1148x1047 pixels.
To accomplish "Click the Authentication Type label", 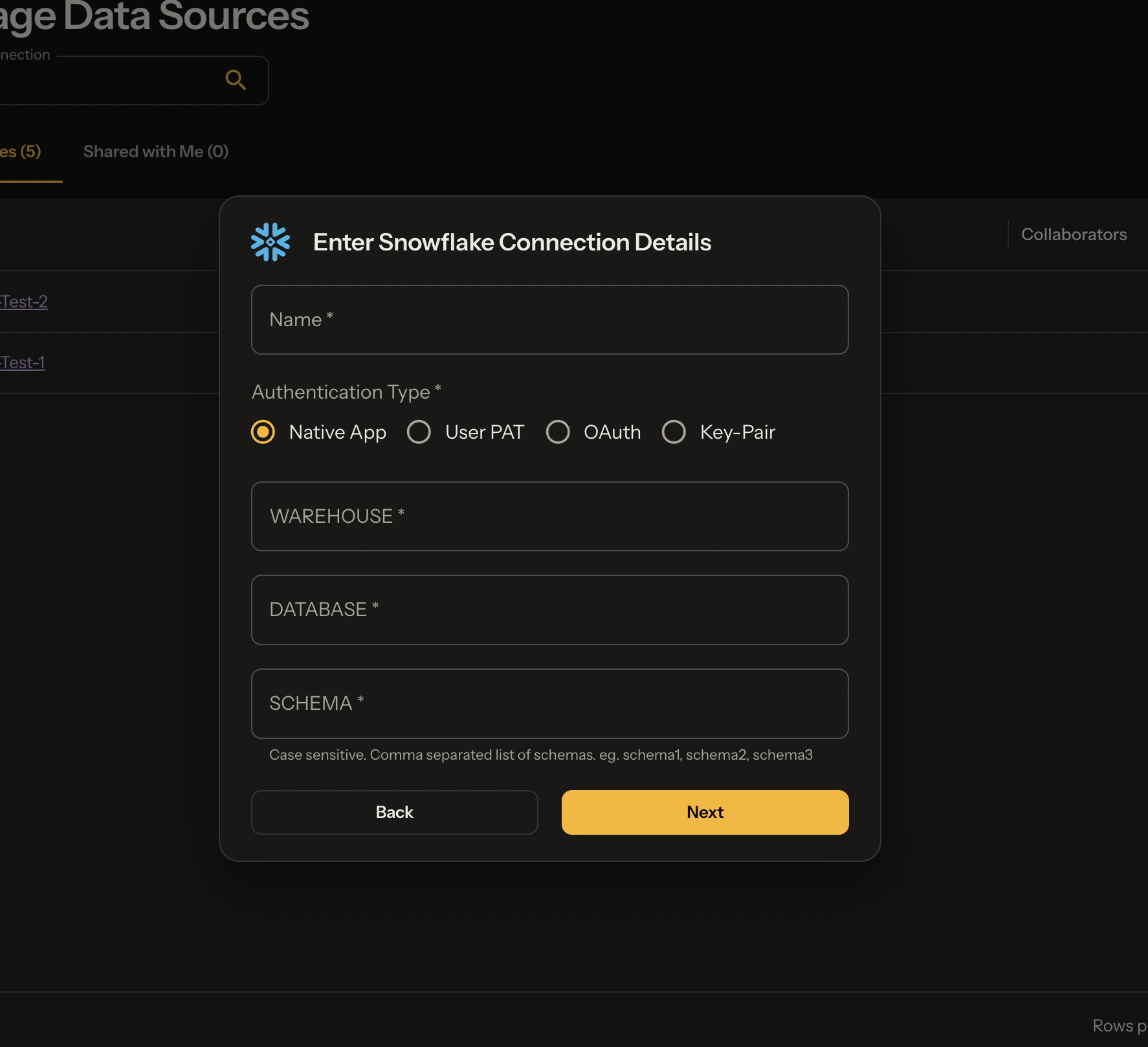I will (346, 392).
